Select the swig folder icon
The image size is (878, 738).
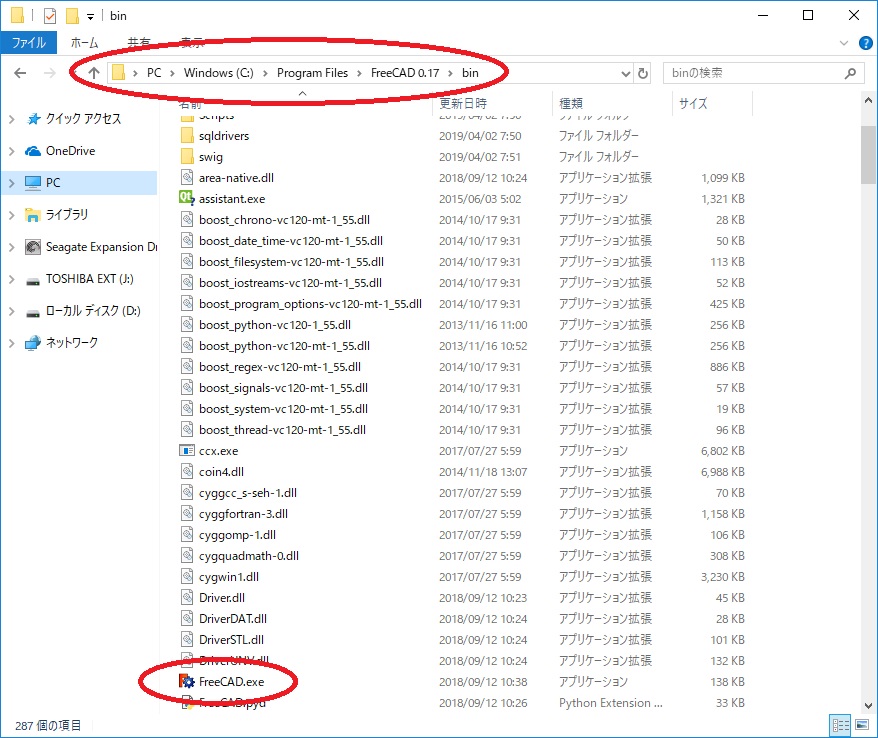click(x=187, y=156)
